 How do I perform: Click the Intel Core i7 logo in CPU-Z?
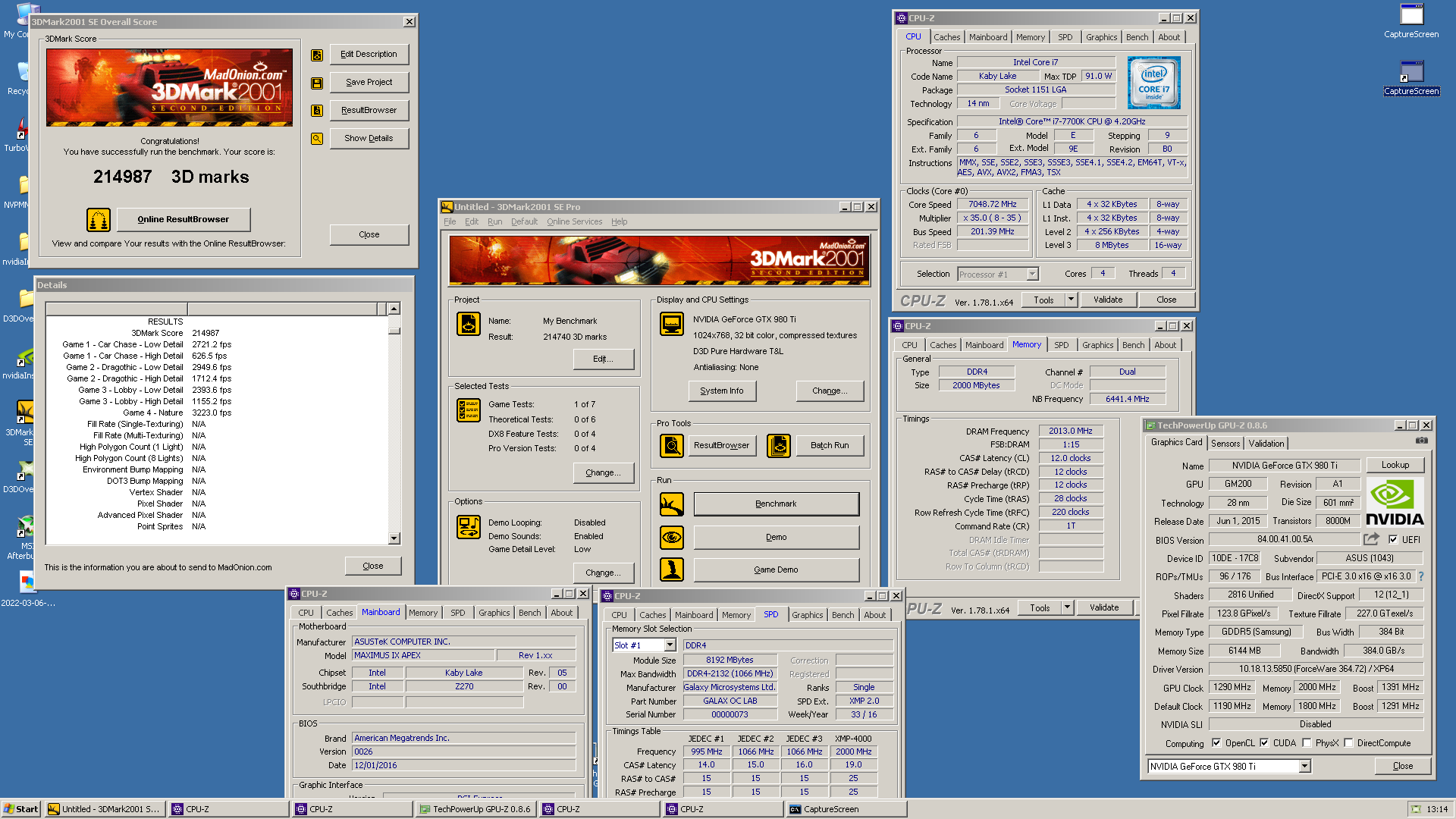pos(1153,83)
